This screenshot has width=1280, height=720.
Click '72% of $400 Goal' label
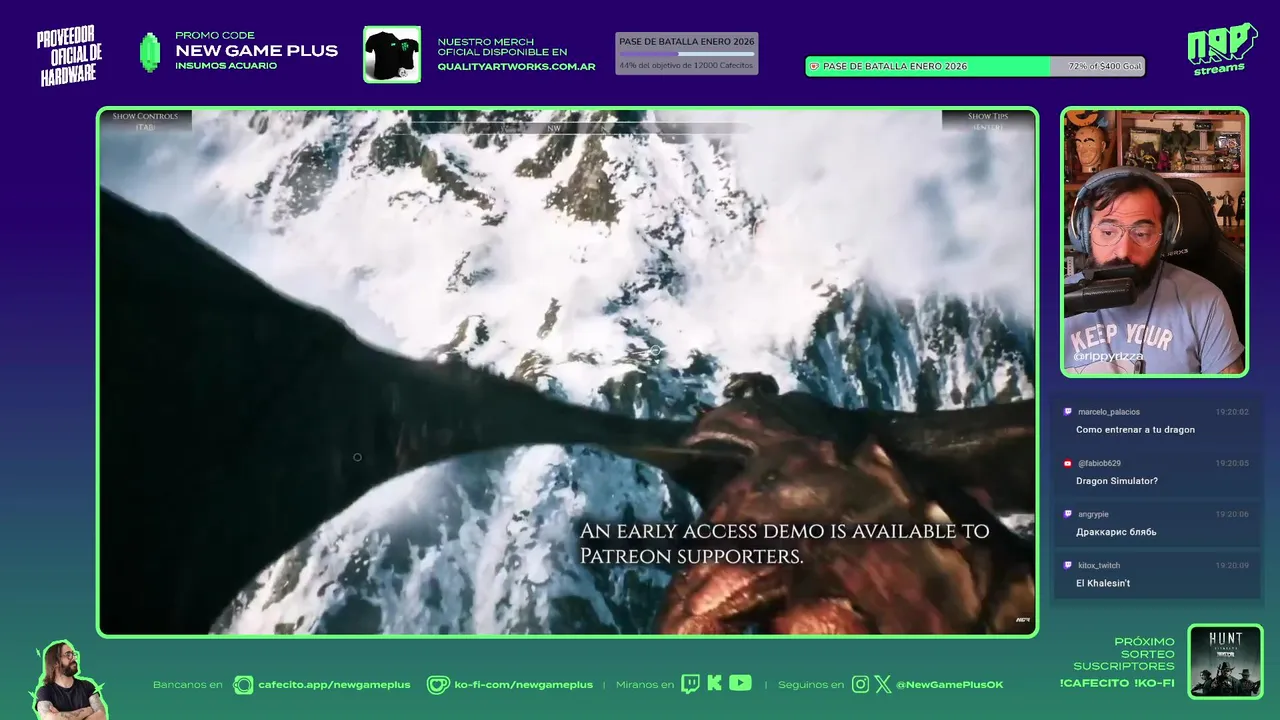(1104, 67)
